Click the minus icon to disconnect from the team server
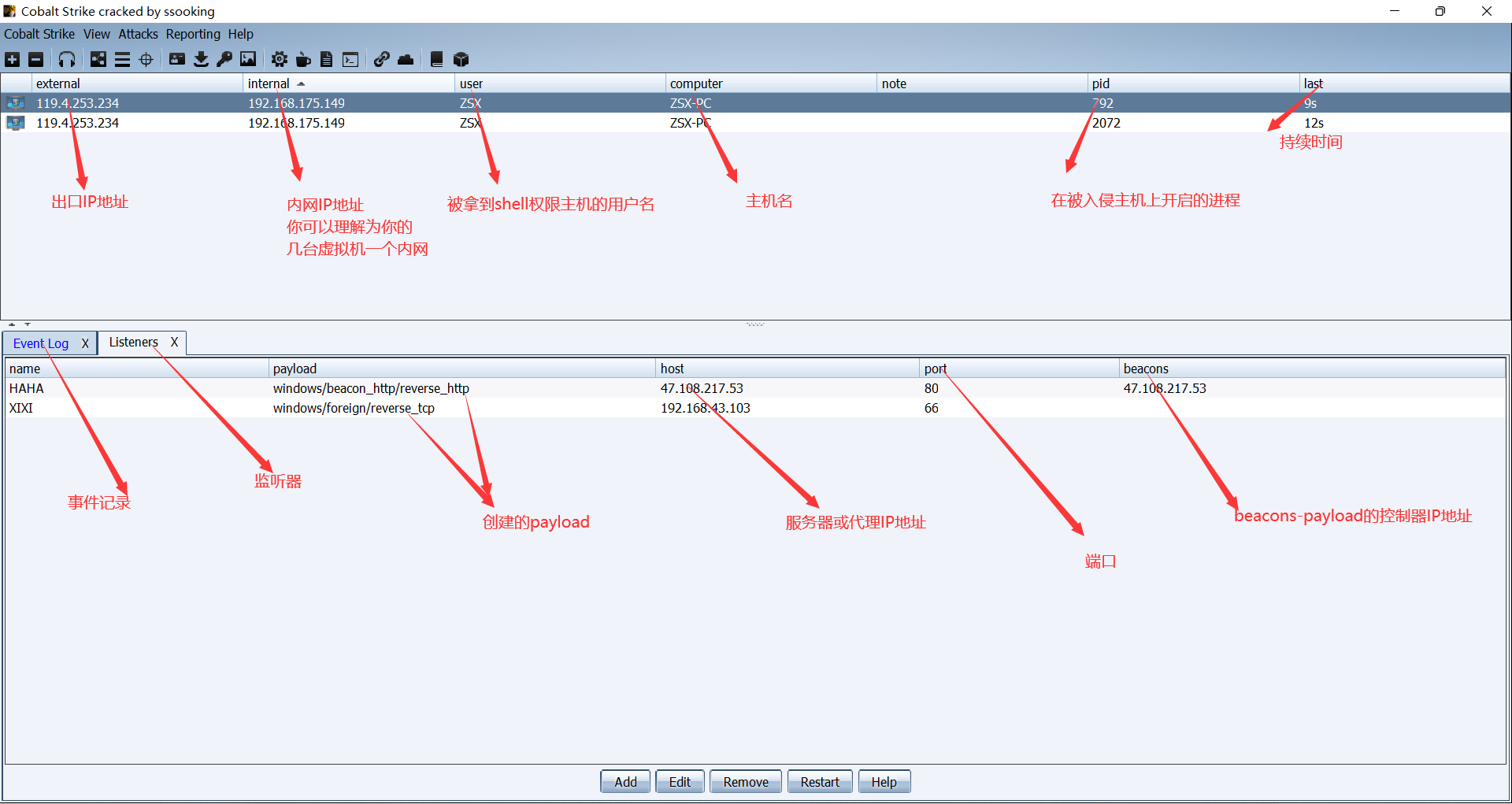 [x=36, y=60]
